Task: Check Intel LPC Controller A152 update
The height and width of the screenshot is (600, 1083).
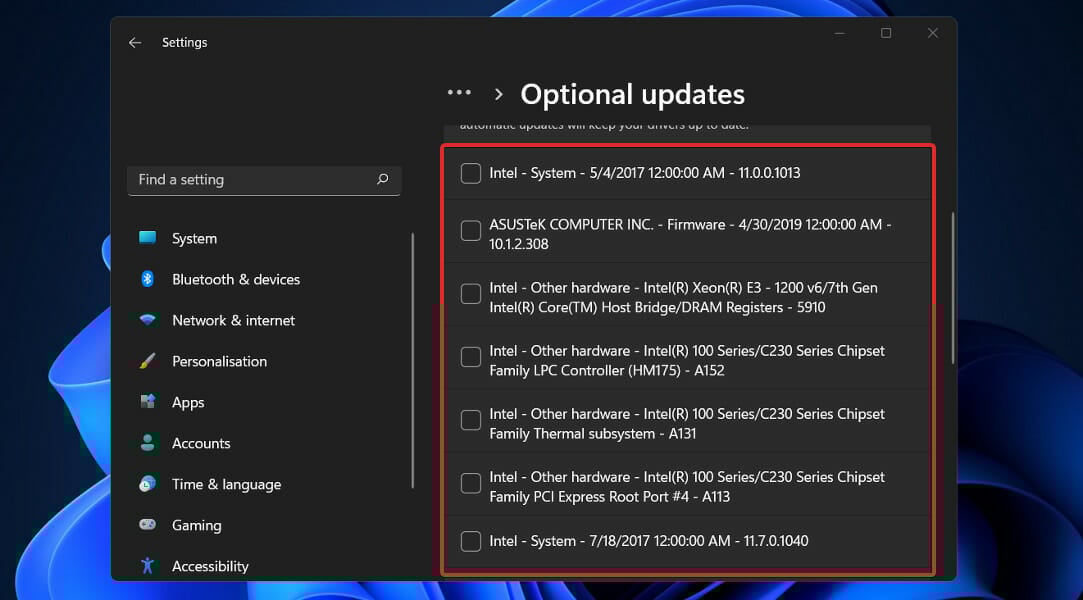Action: (x=470, y=357)
